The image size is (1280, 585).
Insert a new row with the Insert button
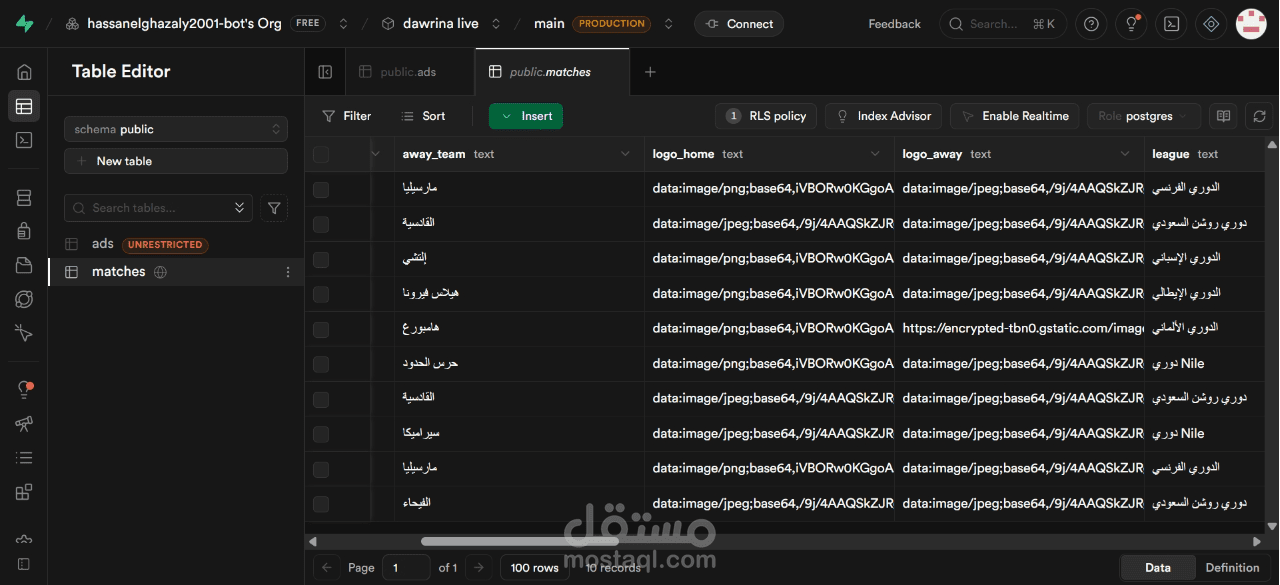pyautogui.click(x=525, y=115)
